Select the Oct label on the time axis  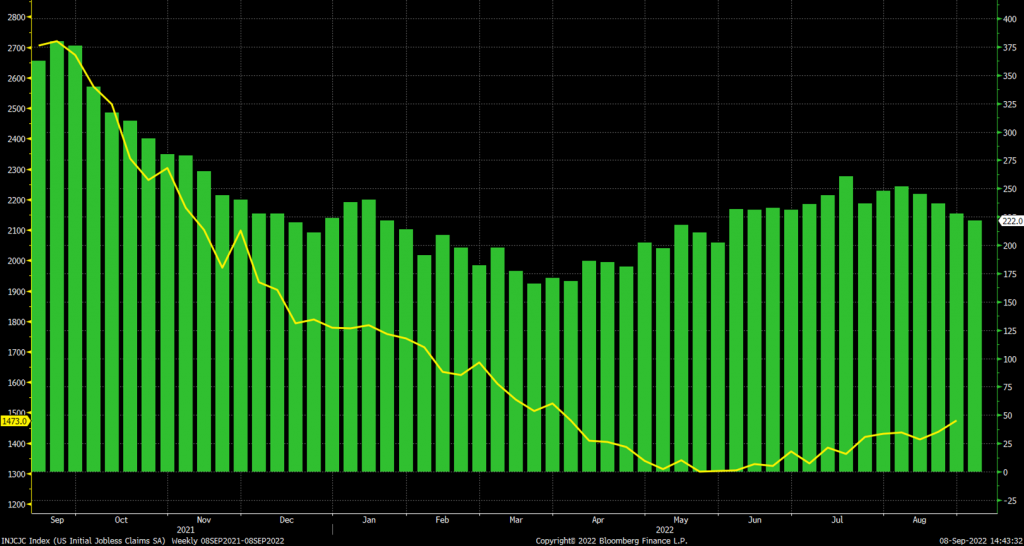pyautogui.click(x=121, y=519)
